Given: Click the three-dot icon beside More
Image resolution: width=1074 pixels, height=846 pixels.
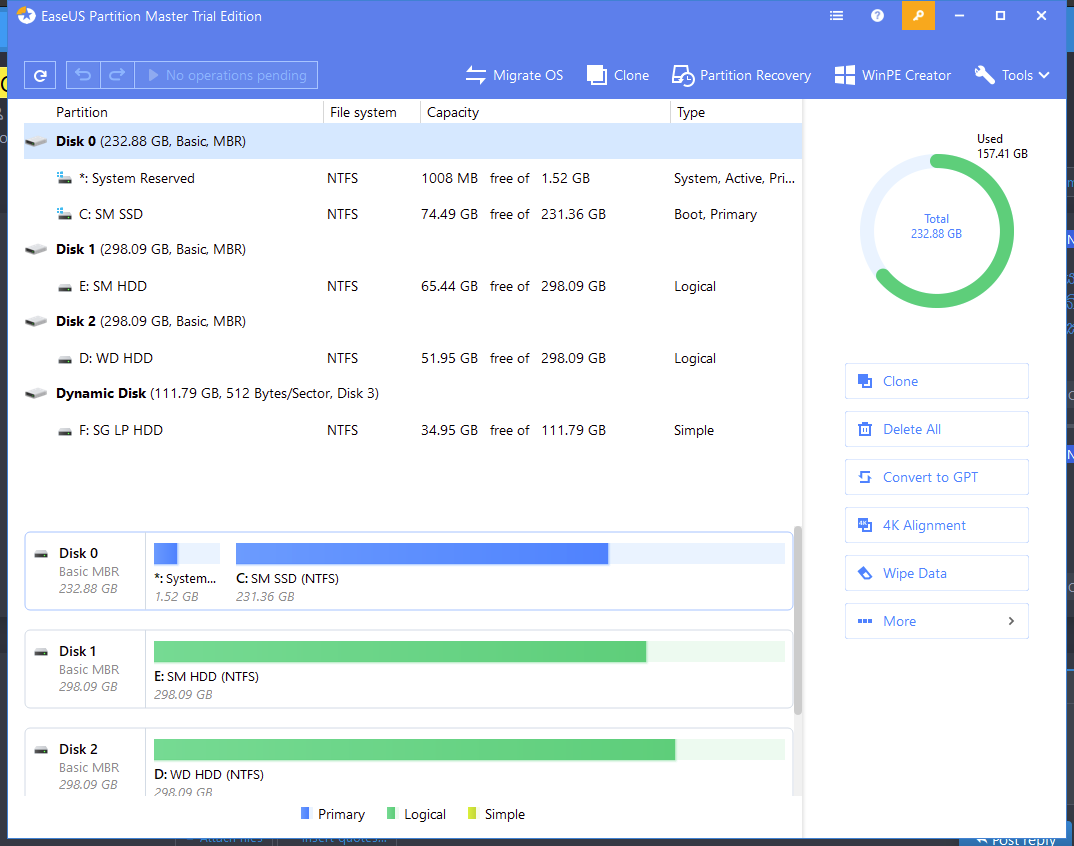Looking at the screenshot, I should tap(865, 621).
